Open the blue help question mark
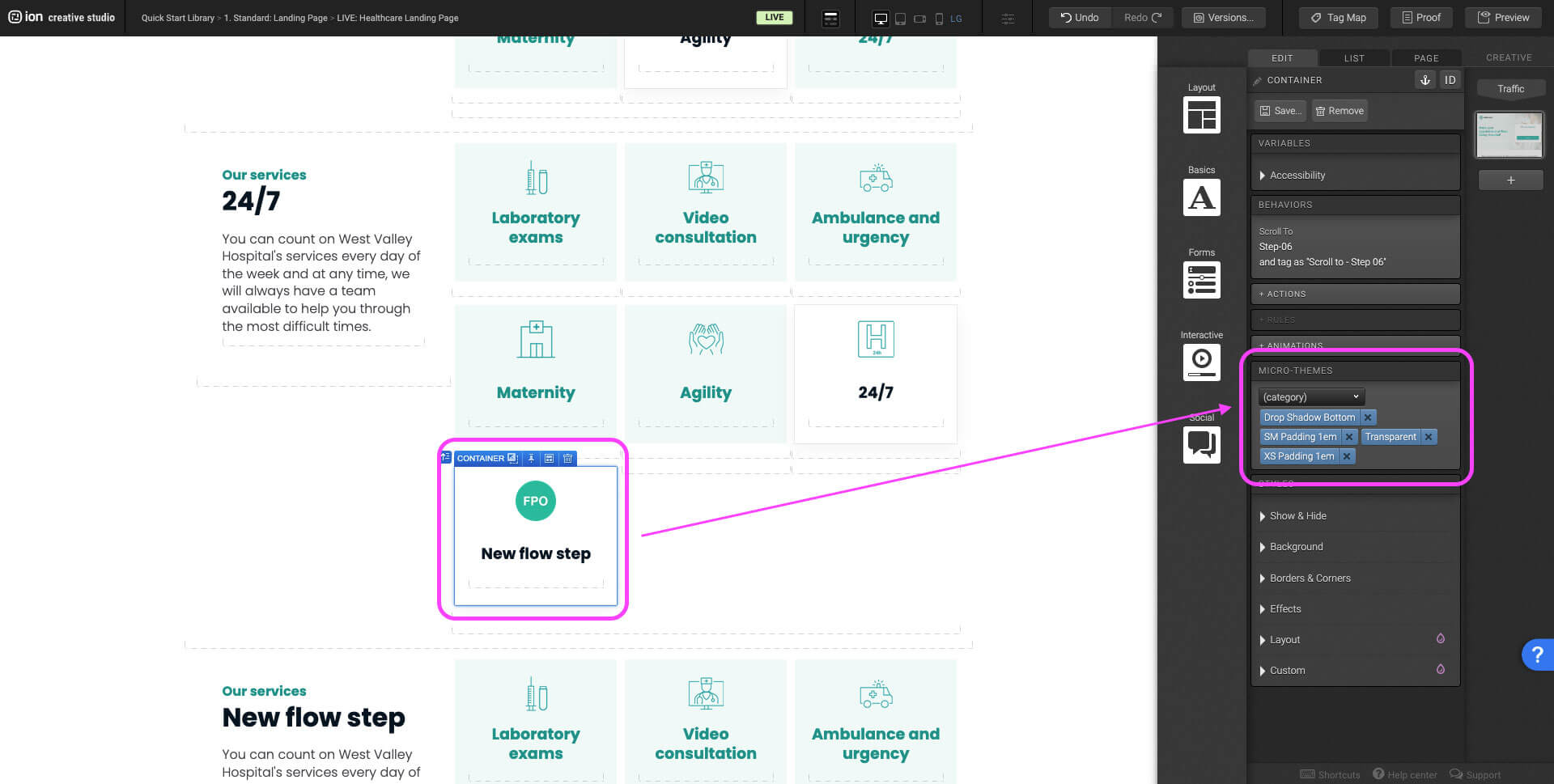Image resolution: width=1554 pixels, height=784 pixels. 1536,655
